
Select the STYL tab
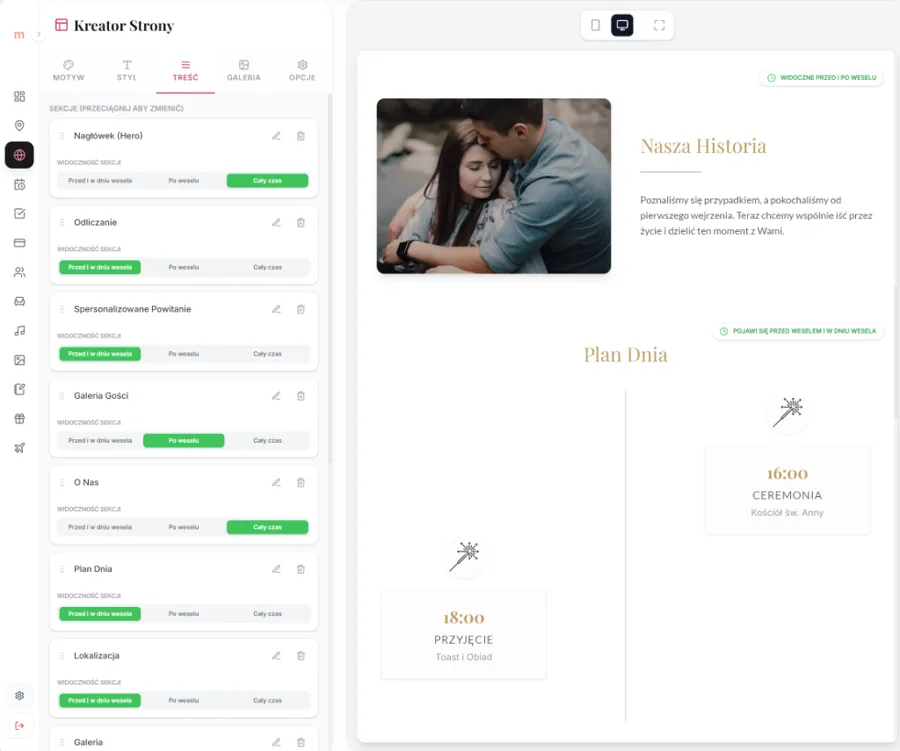tap(126, 70)
